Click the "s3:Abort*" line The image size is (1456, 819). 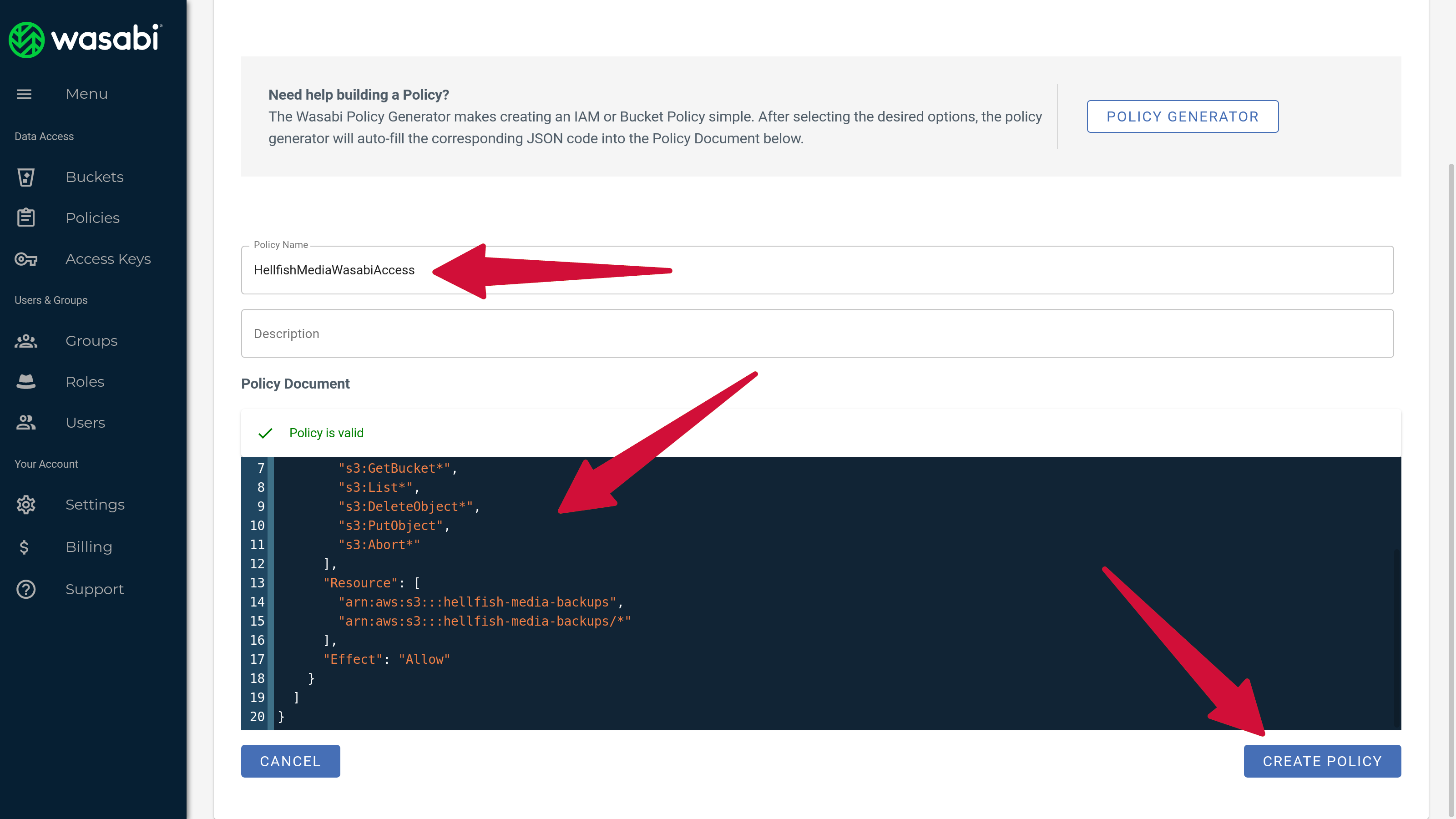pos(379,545)
